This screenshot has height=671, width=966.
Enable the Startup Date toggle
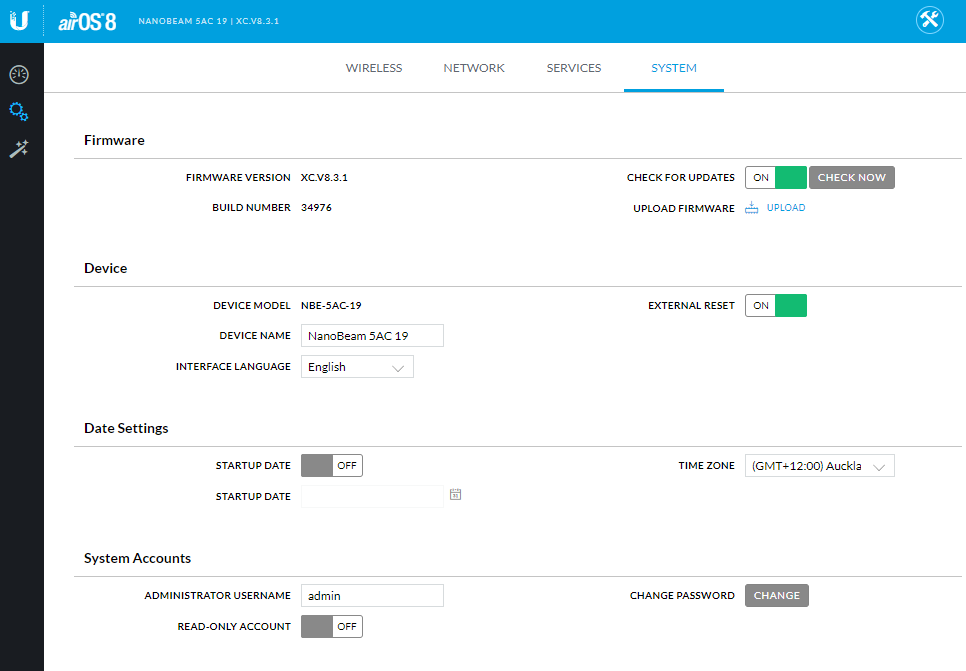(x=331, y=465)
